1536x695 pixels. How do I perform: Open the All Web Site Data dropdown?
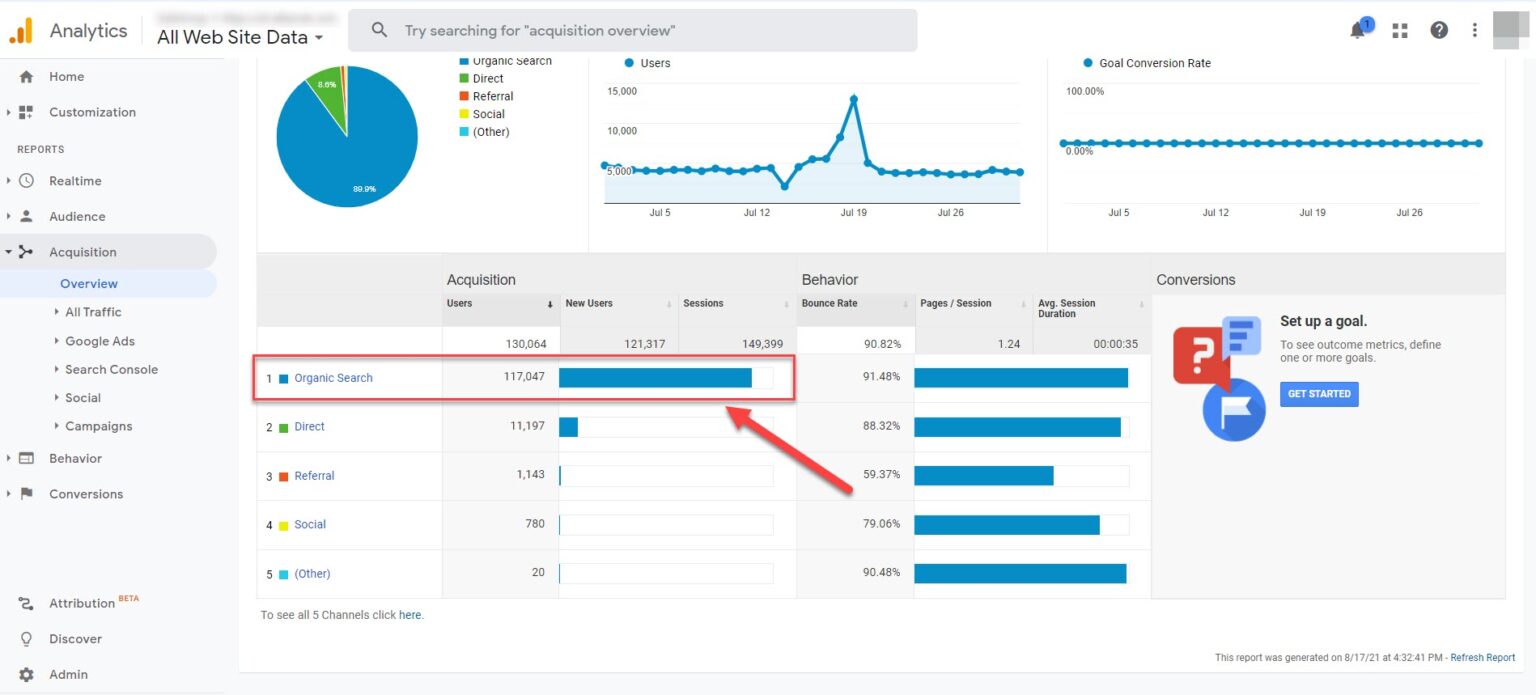coord(240,38)
